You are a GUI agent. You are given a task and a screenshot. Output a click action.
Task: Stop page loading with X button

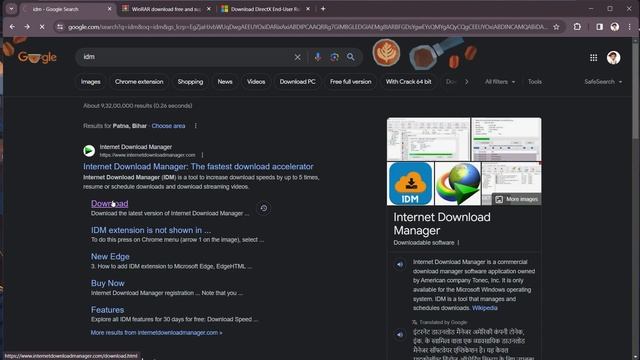42,27
